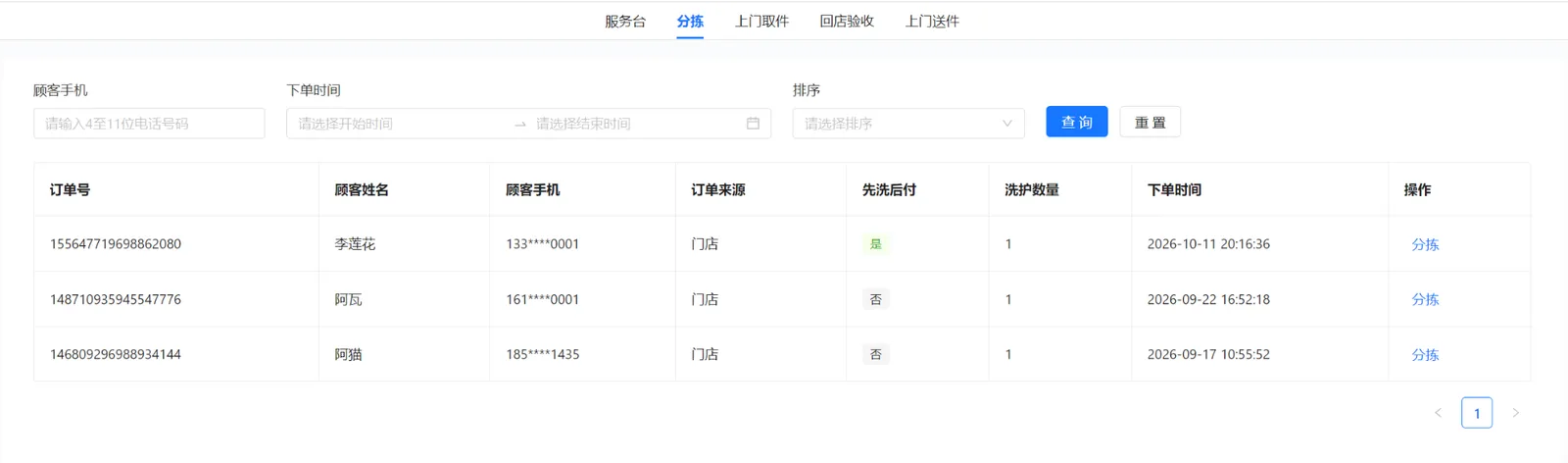Viewport: 1568px width, 463px height.
Task: Click 否 tag in 阿瓦 row
Action: (x=876, y=299)
